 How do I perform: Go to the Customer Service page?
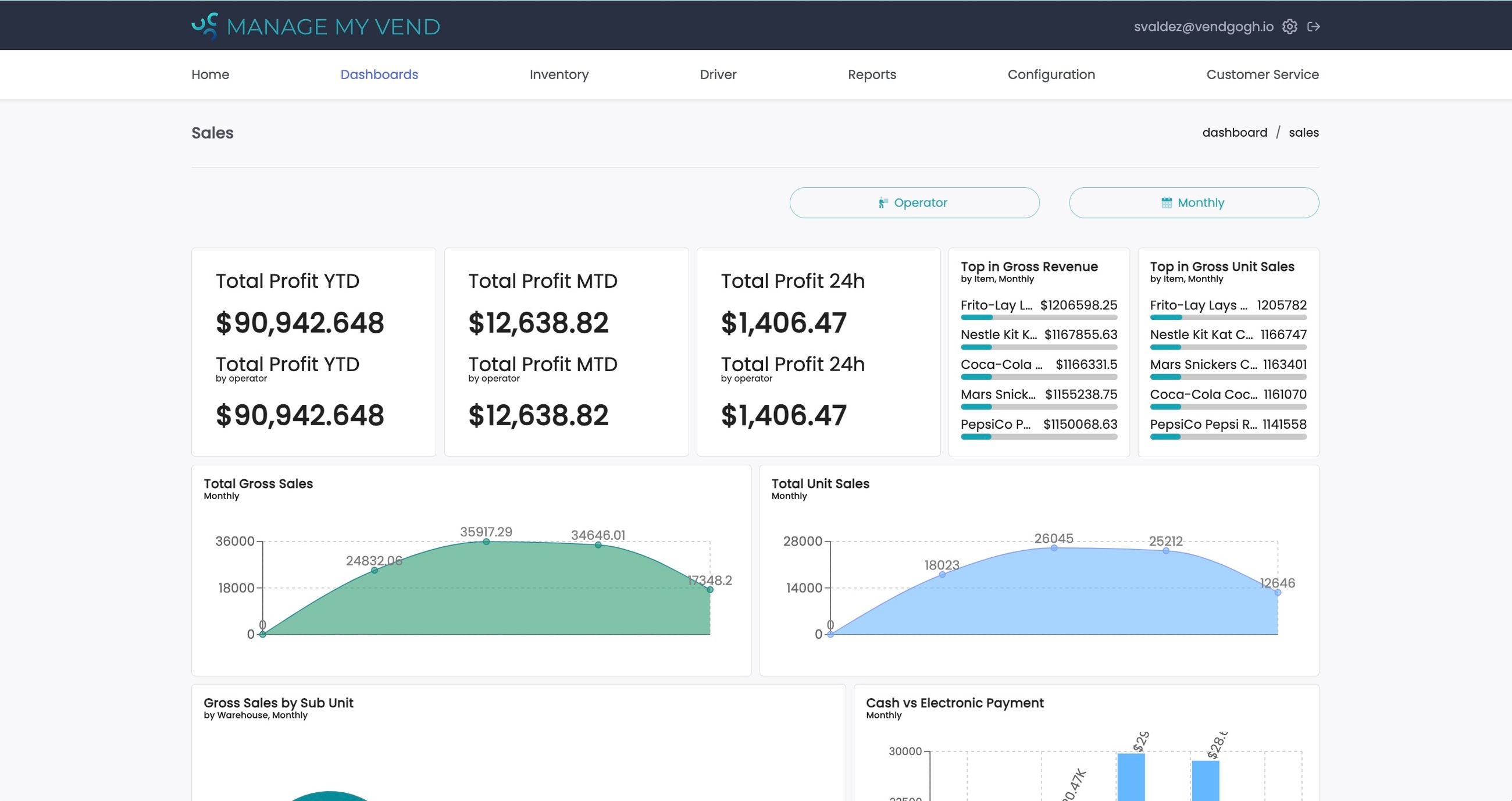click(x=1263, y=74)
